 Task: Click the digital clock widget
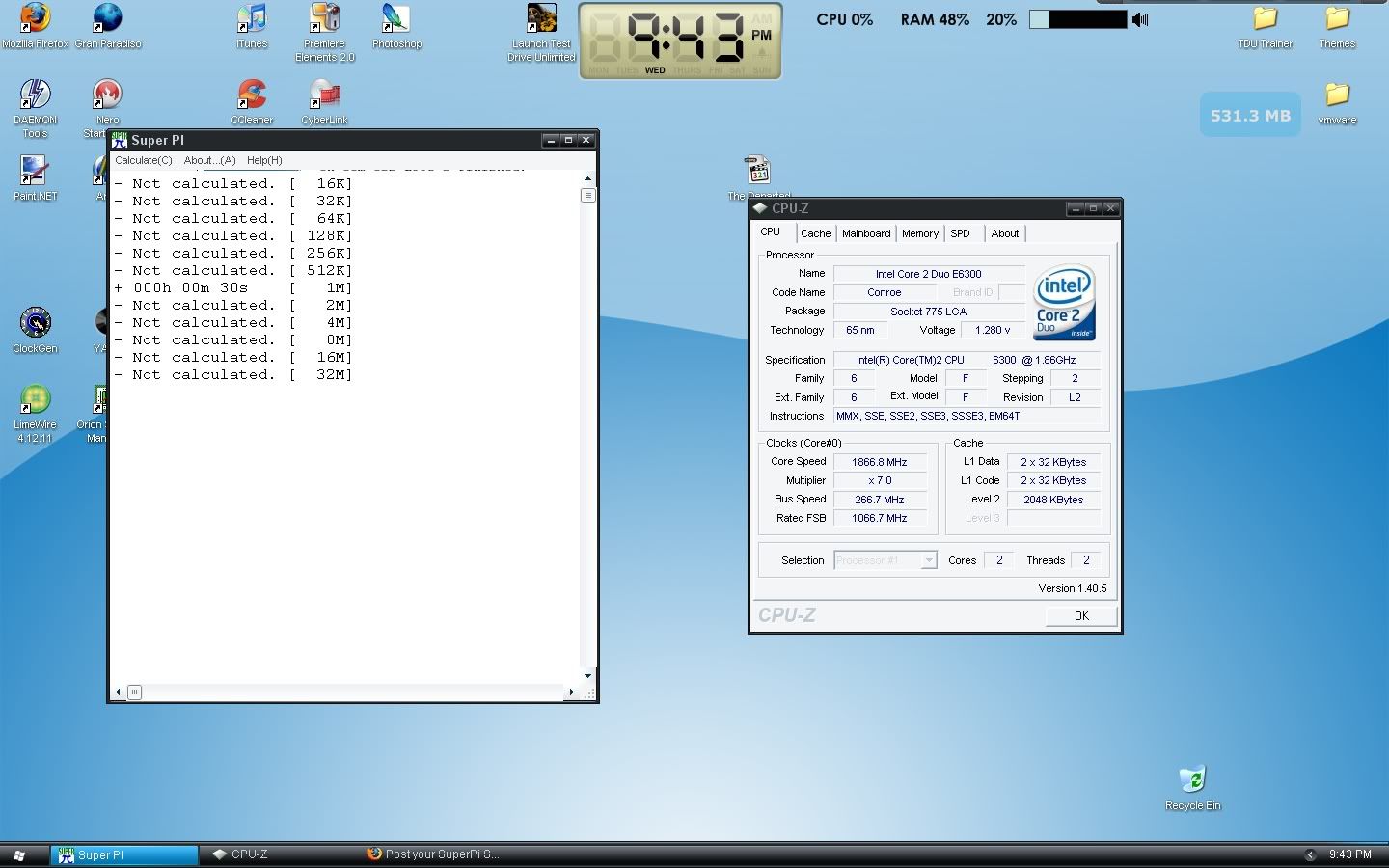click(680, 41)
